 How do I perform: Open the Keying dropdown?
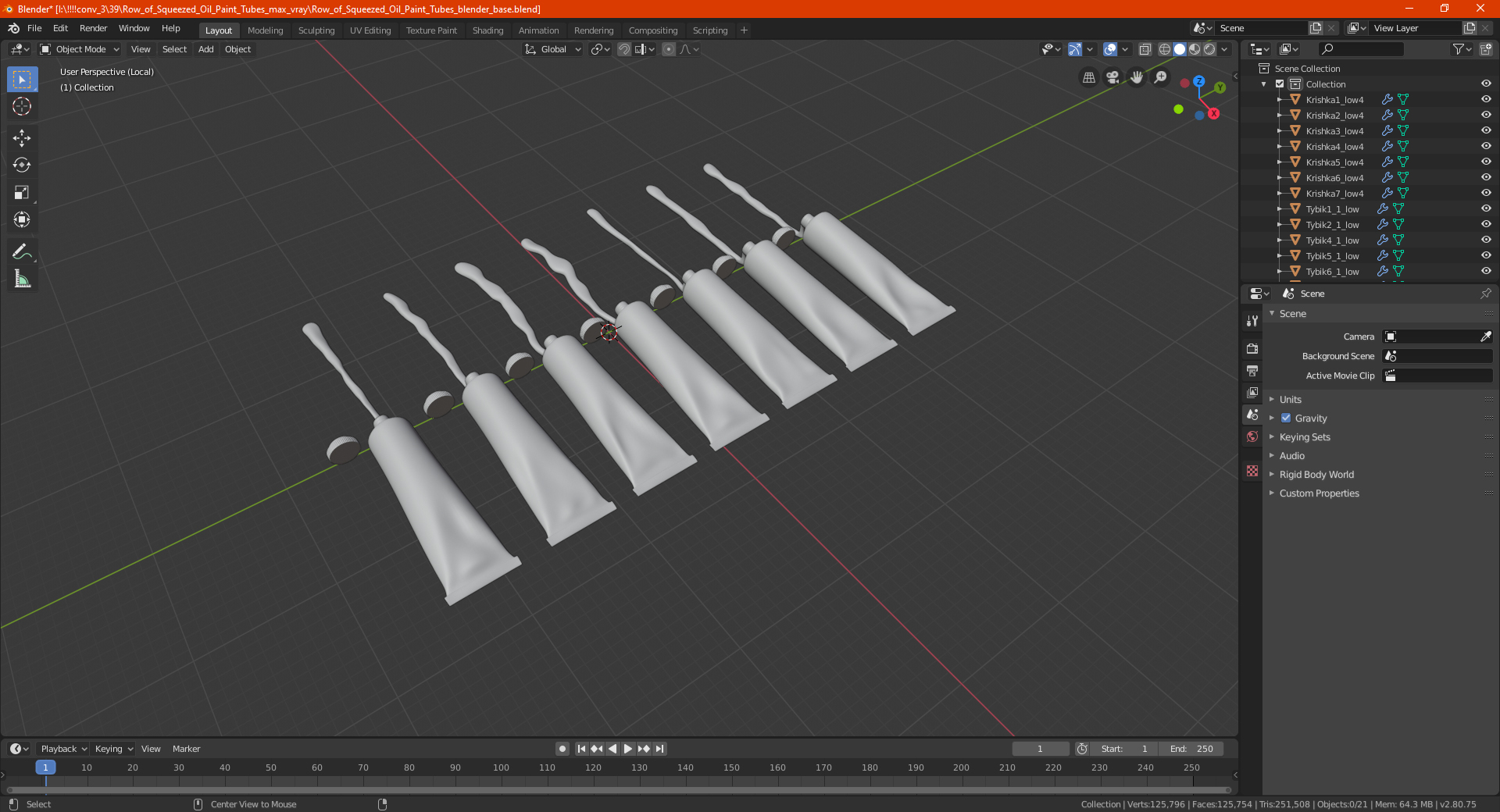pyautogui.click(x=113, y=749)
